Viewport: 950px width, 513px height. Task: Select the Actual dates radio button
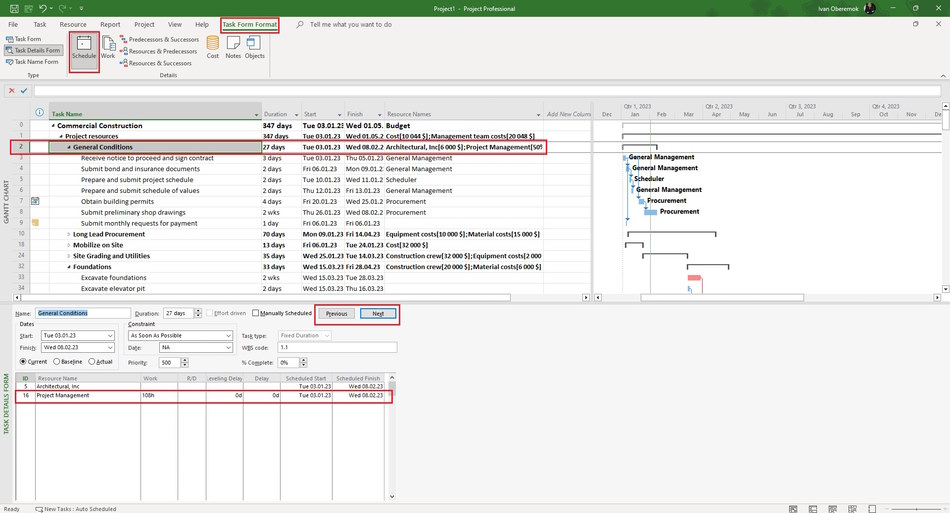pos(91,362)
